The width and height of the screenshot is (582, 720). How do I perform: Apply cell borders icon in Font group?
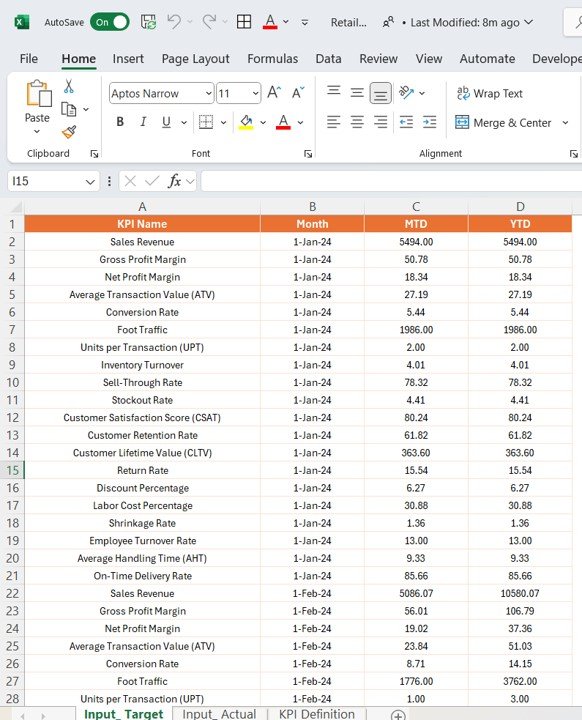coord(206,122)
